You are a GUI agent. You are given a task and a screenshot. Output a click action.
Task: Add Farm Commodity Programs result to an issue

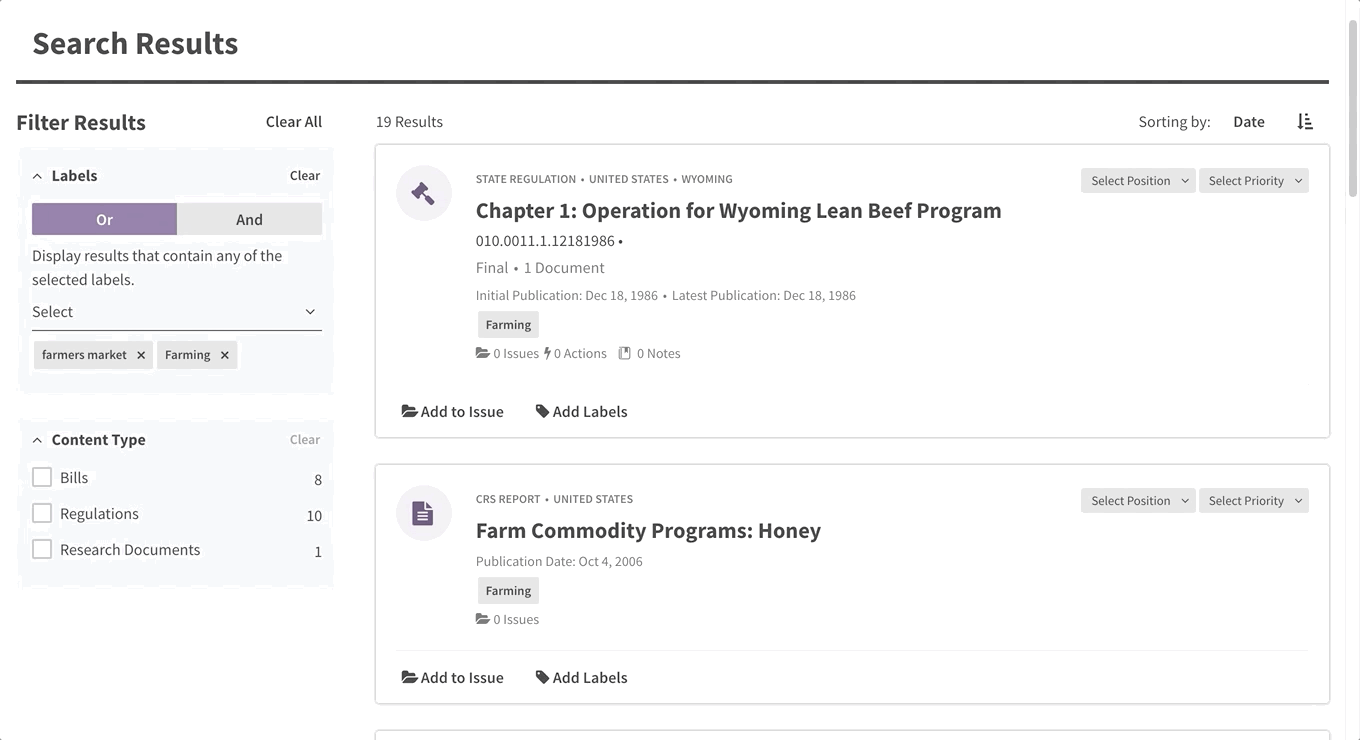[453, 678]
